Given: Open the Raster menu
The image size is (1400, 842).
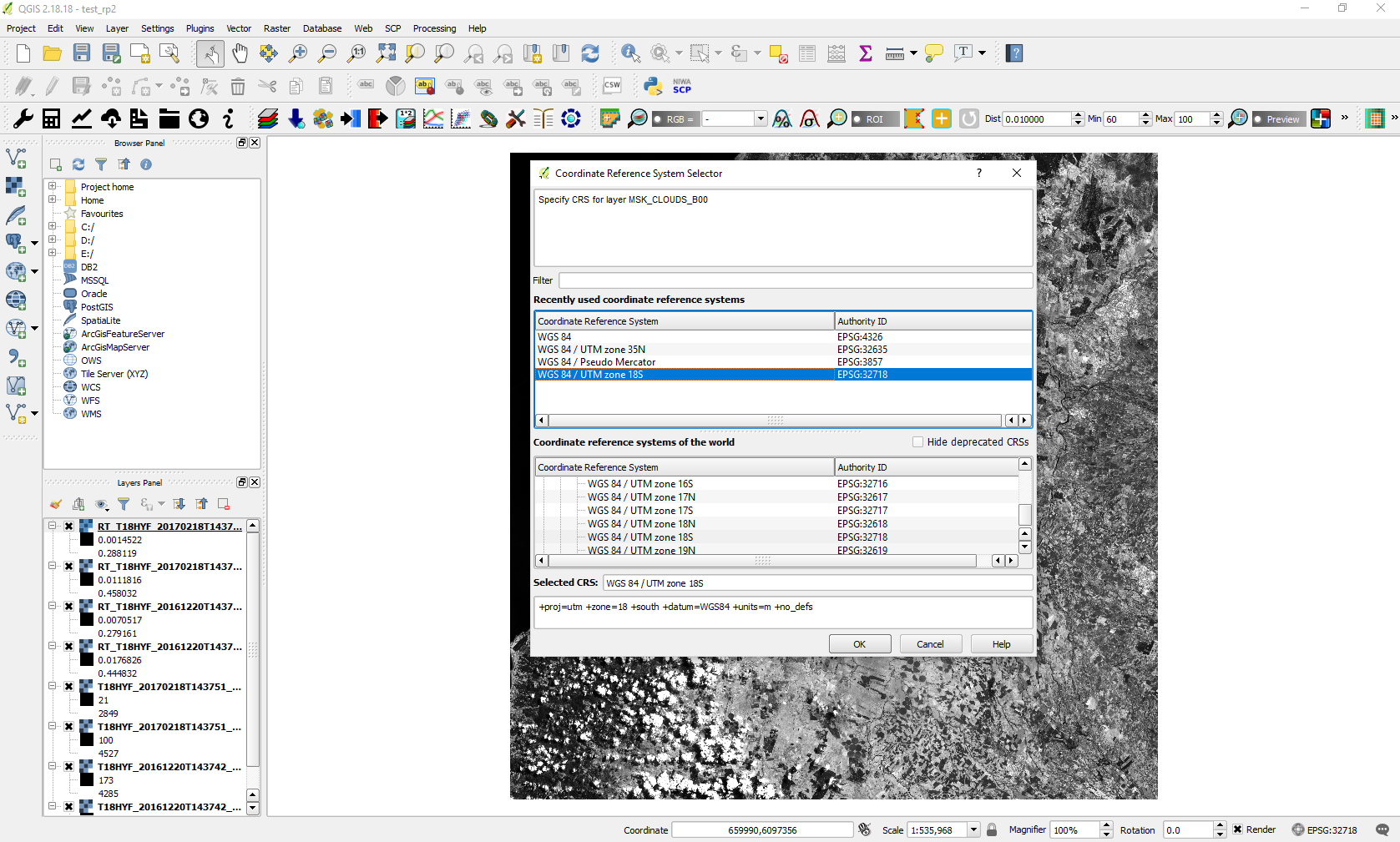Looking at the screenshot, I should pyautogui.click(x=277, y=28).
